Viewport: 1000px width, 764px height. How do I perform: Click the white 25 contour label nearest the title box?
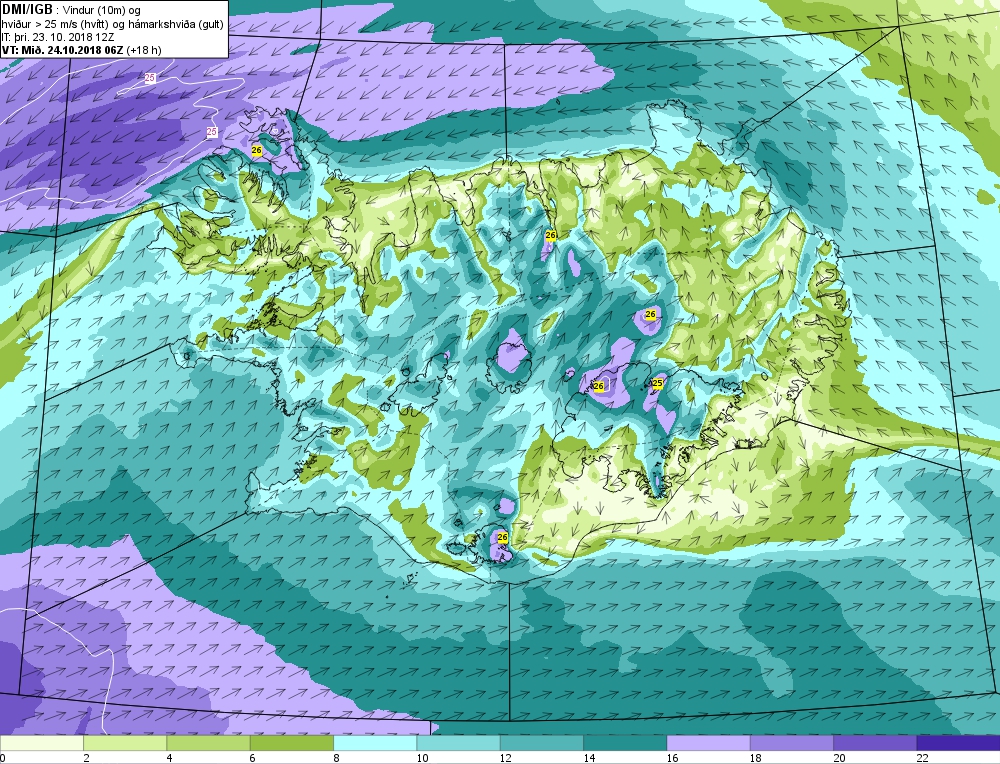pos(150,78)
